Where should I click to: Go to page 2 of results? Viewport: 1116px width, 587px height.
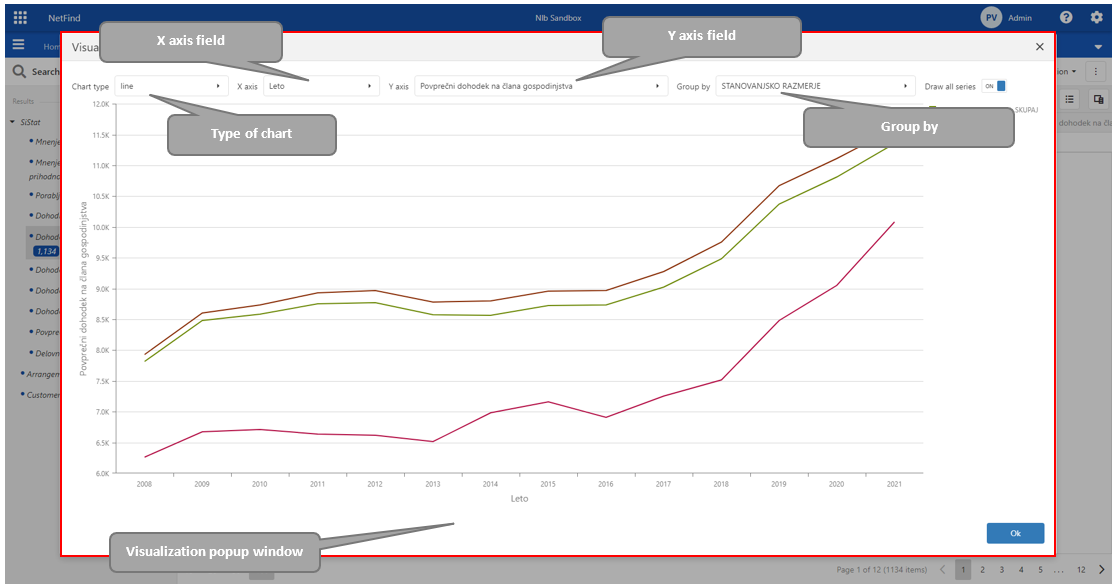982,569
